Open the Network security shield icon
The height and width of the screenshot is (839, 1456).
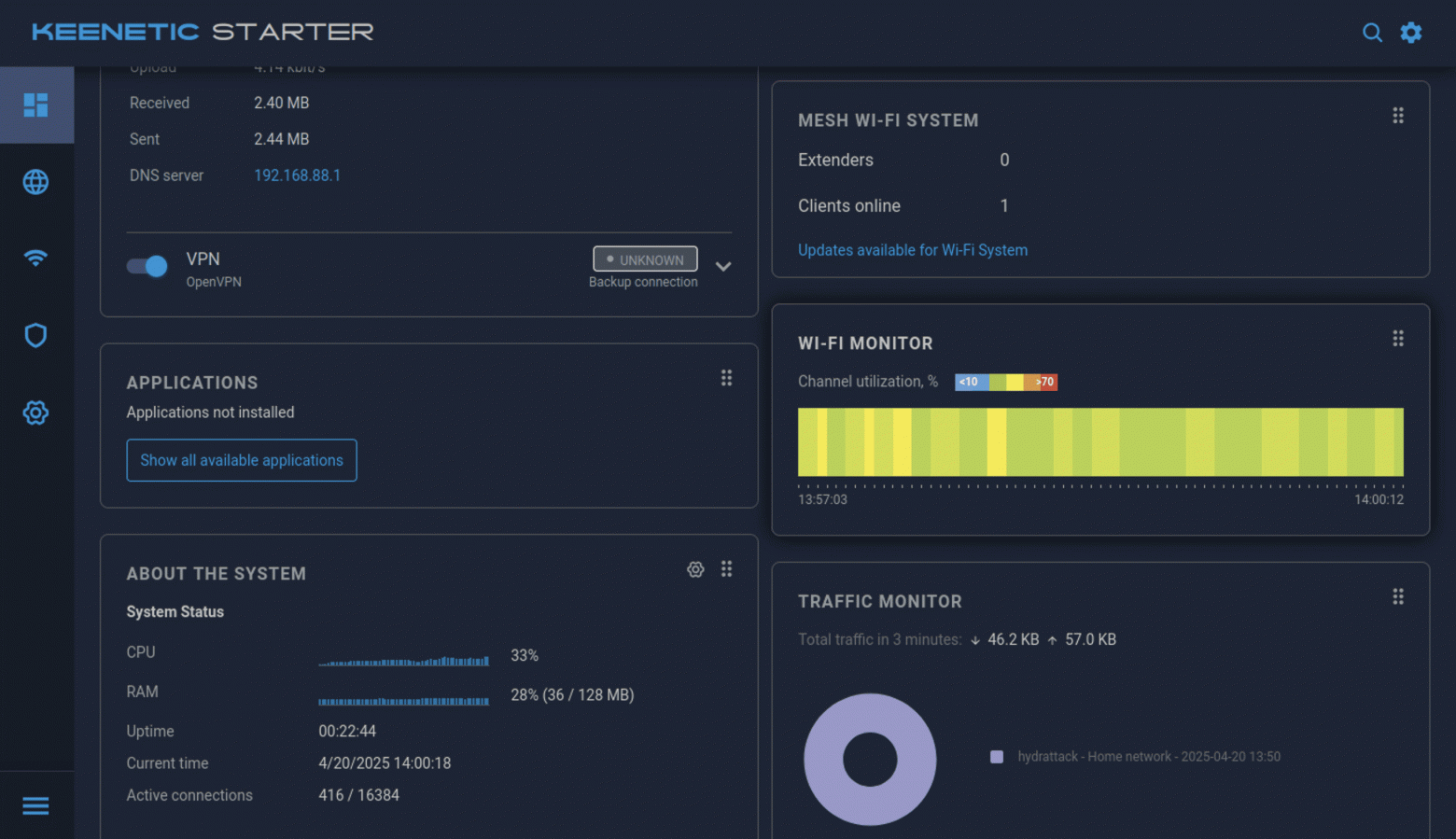[35, 335]
